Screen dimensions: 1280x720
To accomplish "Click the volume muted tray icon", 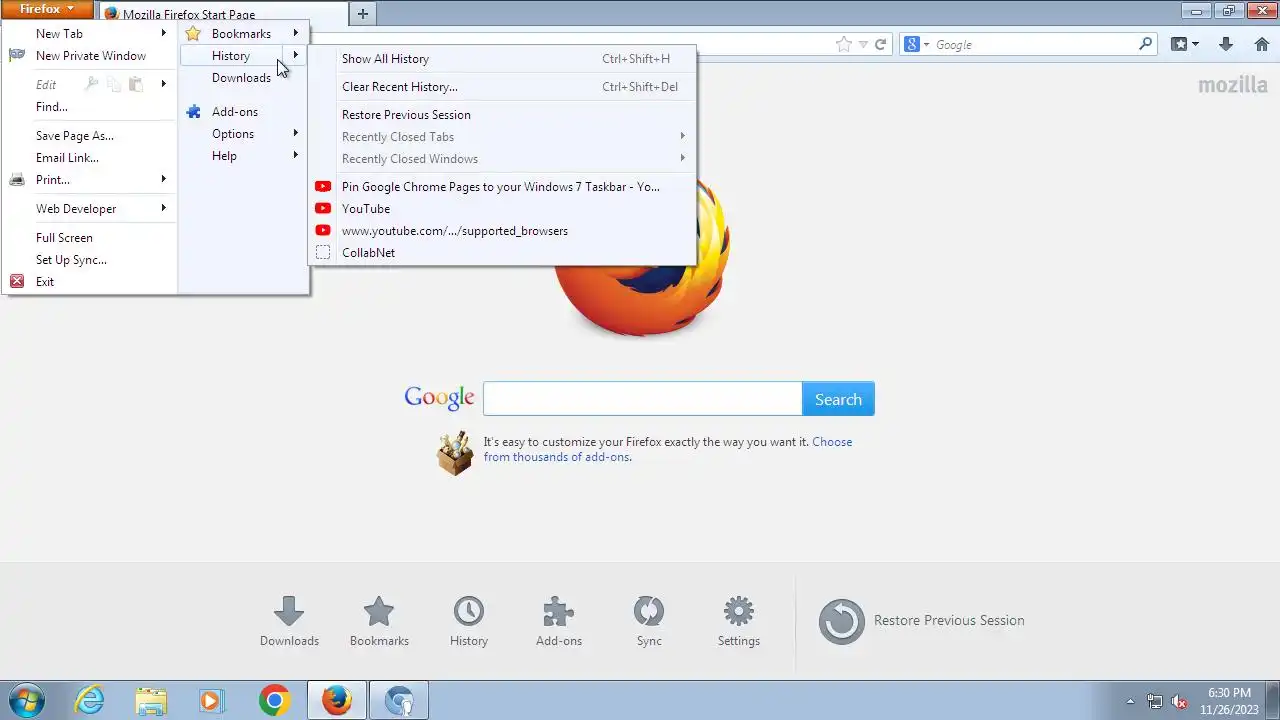I will [1179, 701].
